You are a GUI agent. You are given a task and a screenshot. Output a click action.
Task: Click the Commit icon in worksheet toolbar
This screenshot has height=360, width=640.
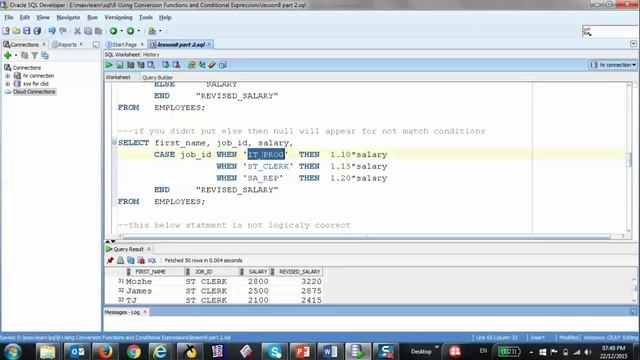coord(165,65)
